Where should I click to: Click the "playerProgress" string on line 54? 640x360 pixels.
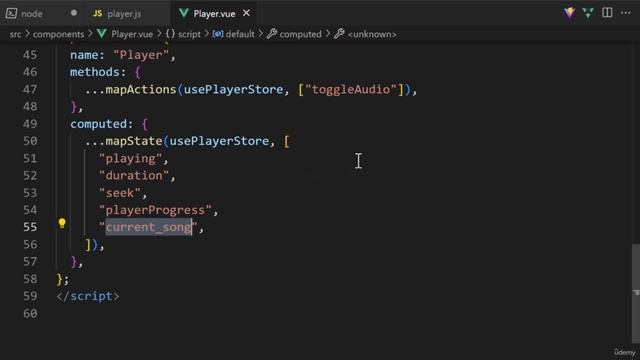point(155,210)
